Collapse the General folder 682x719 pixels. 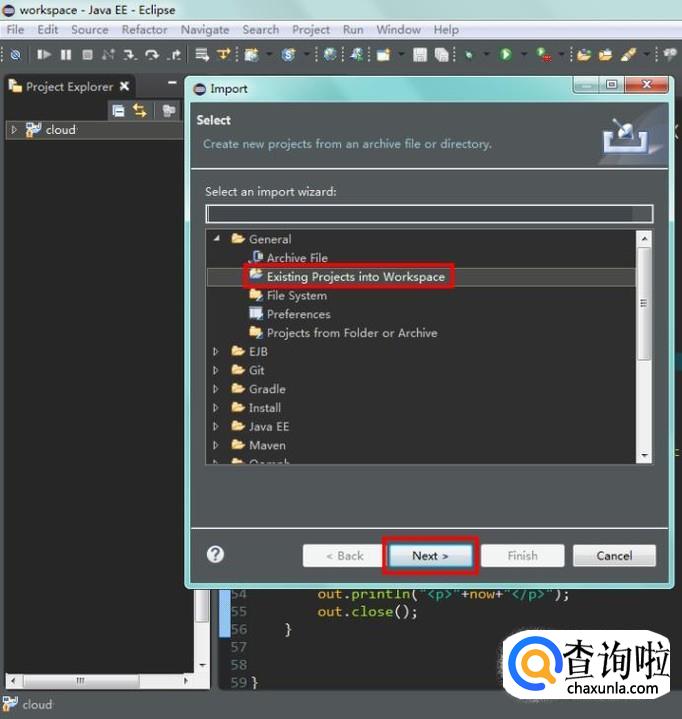tap(216, 238)
